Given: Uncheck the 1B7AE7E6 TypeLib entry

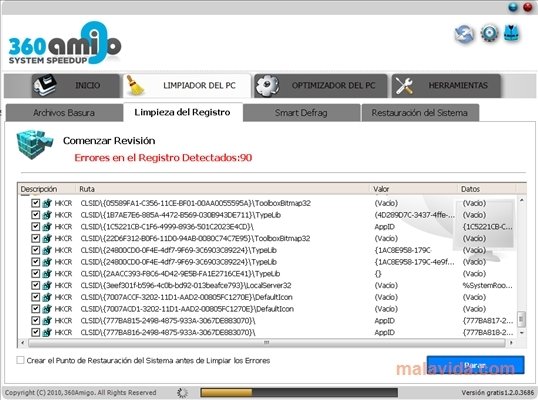Looking at the screenshot, I should coord(35,215).
